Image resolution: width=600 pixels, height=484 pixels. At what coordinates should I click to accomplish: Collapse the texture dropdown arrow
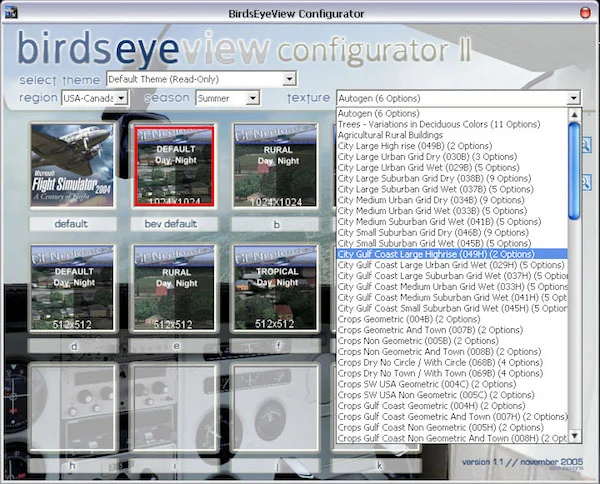(573, 98)
